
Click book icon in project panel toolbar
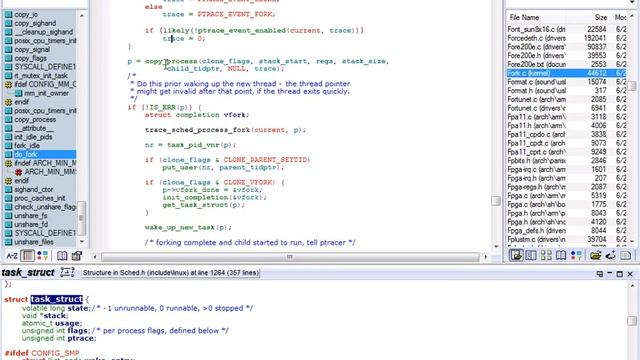(x=561, y=256)
